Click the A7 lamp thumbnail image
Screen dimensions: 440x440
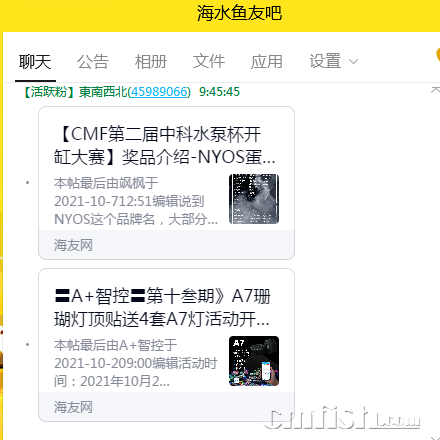tap(254, 361)
